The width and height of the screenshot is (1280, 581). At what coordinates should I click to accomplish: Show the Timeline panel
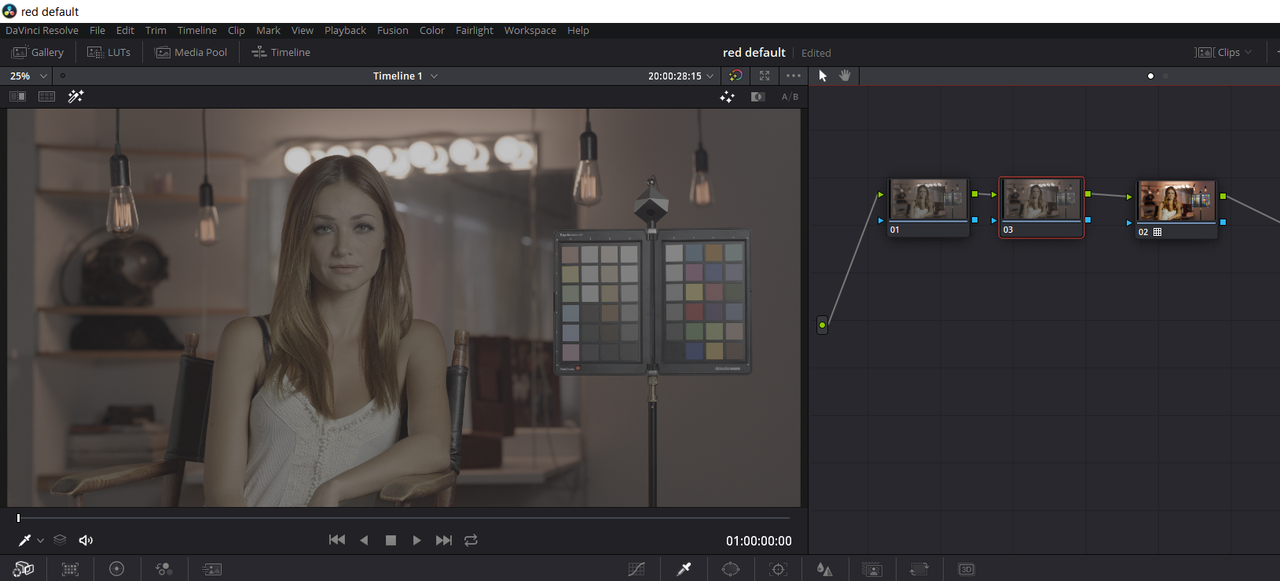[x=281, y=52]
